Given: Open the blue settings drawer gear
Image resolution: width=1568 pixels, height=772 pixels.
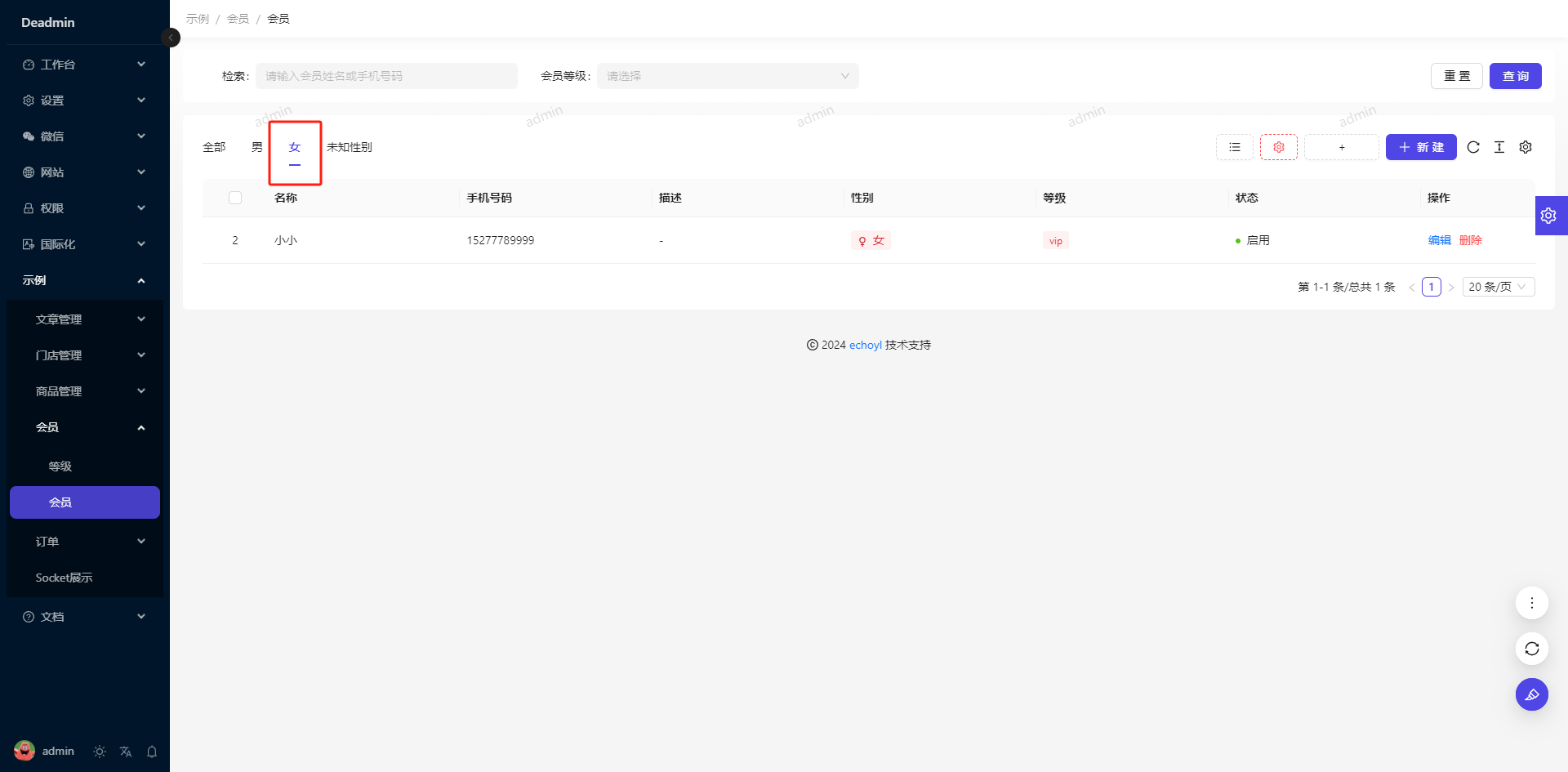Looking at the screenshot, I should [x=1549, y=216].
